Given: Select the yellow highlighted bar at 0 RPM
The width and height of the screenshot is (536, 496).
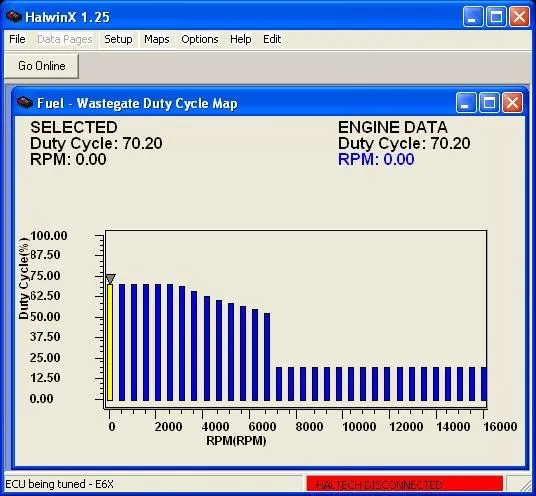Looking at the screenshot, I should click(x=110, y=342).
